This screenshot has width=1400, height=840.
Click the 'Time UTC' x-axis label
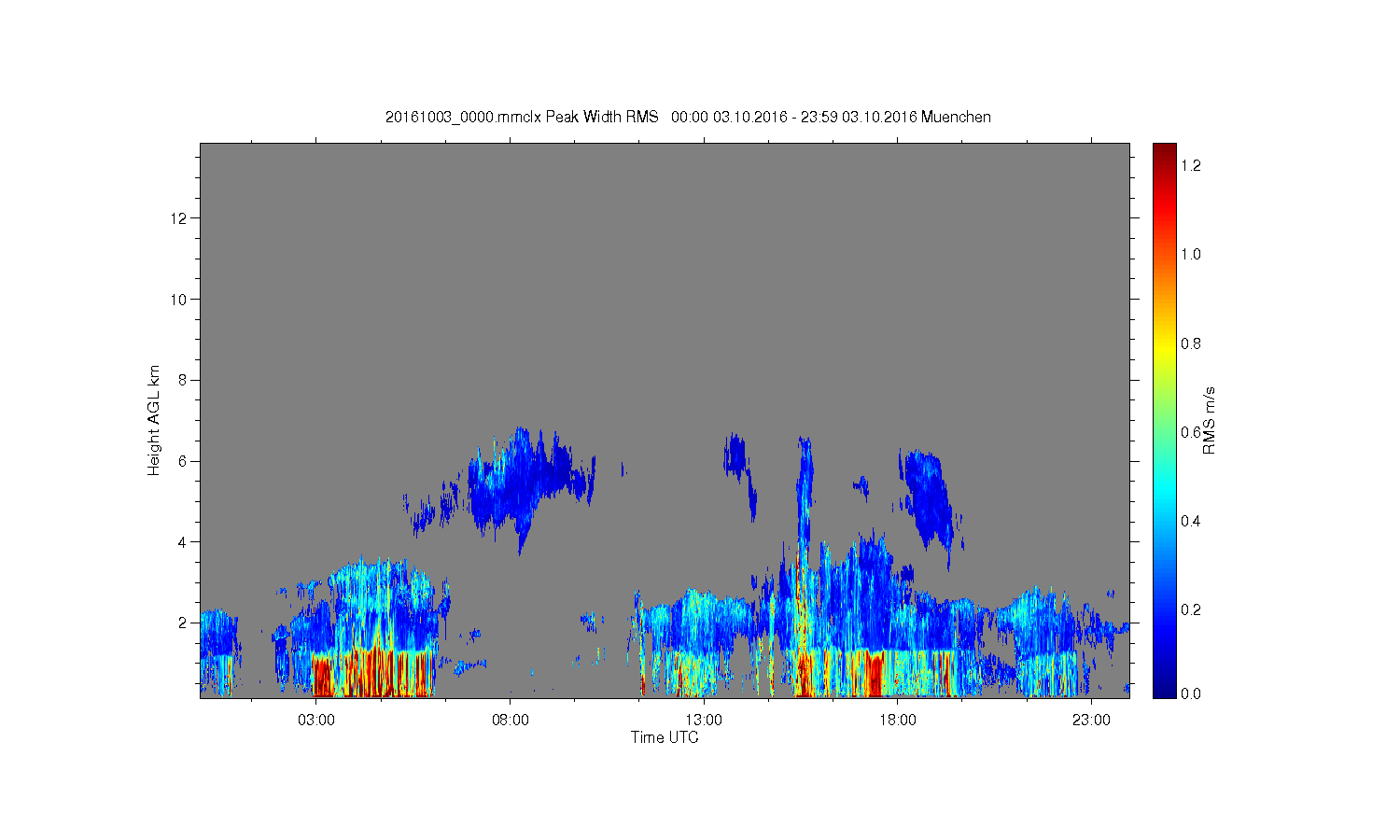coord(665,737)
